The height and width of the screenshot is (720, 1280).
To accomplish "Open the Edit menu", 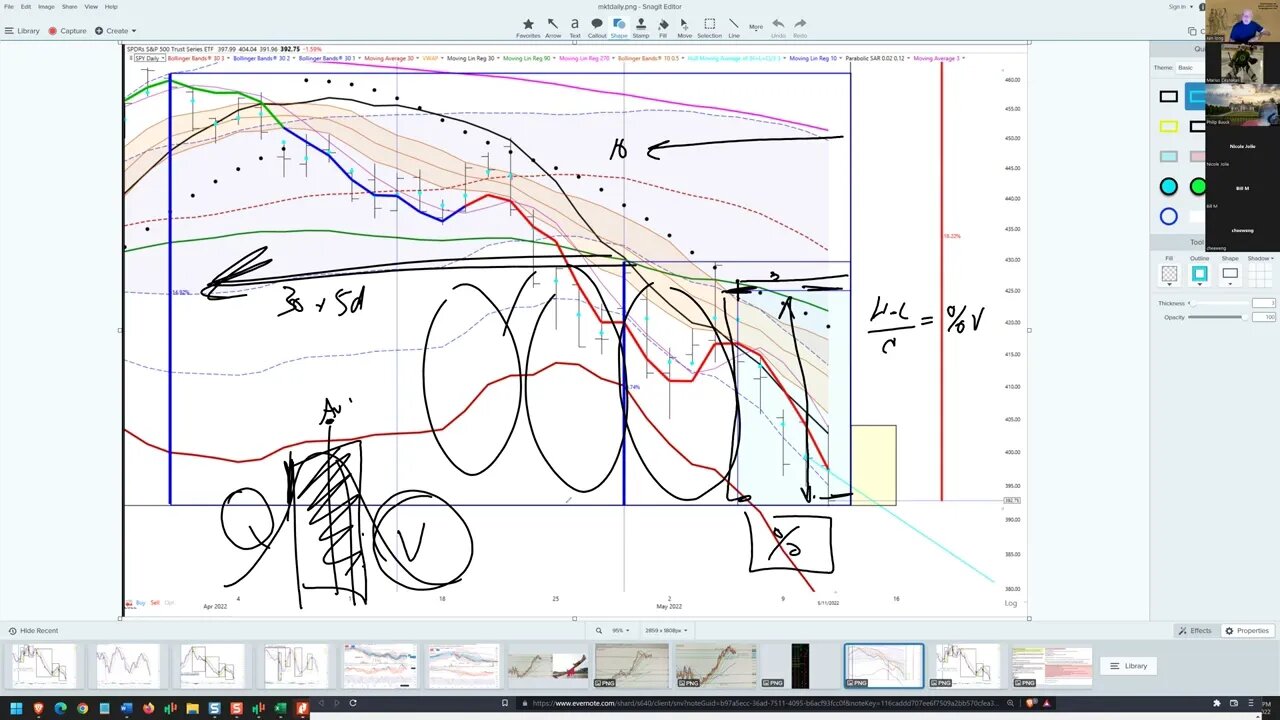I will tap(26, 6).
